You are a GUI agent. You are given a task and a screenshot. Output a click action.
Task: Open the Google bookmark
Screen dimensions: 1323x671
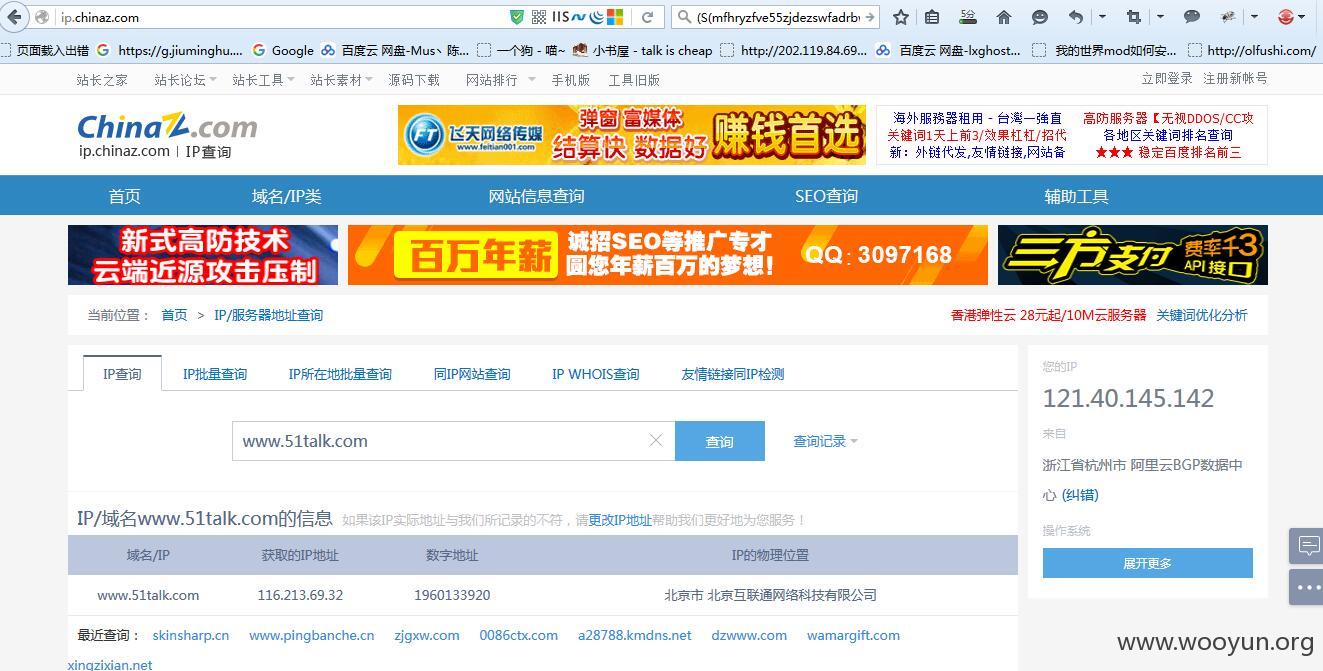[283, 50]
